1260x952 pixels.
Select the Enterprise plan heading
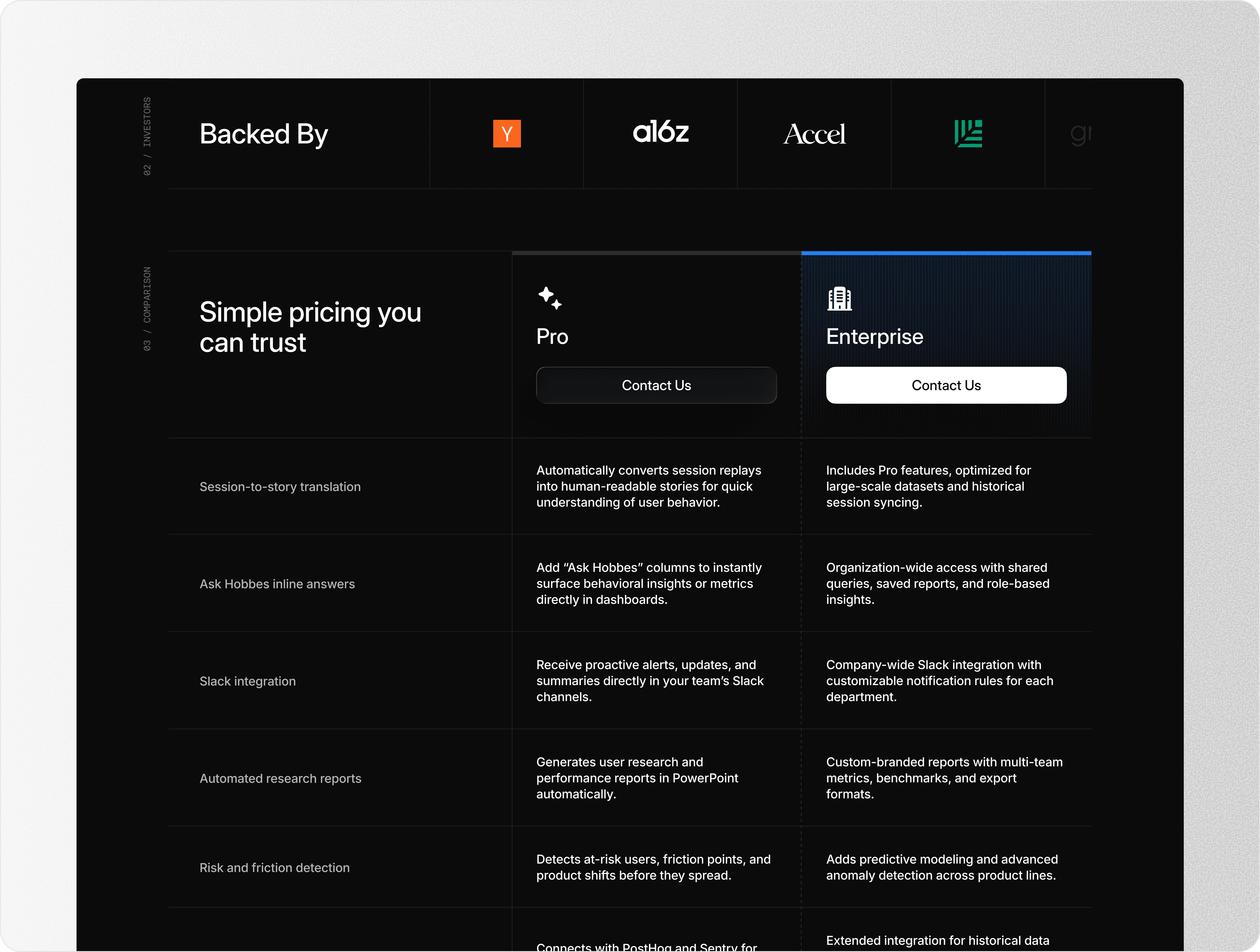tap(874, 337)
